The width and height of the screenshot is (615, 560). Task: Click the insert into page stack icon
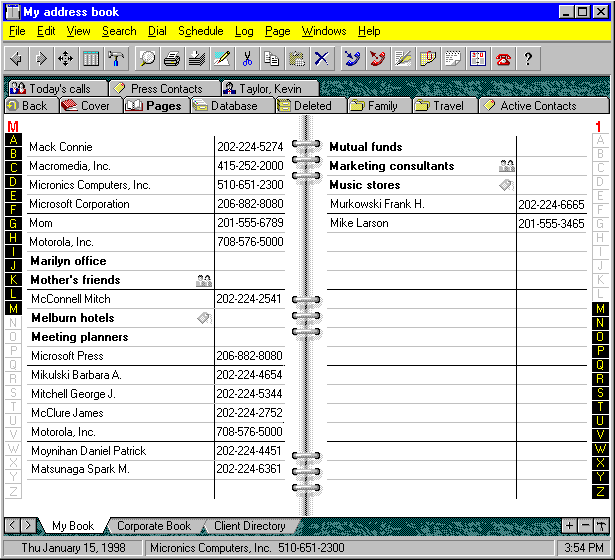[x=197, y=59]
